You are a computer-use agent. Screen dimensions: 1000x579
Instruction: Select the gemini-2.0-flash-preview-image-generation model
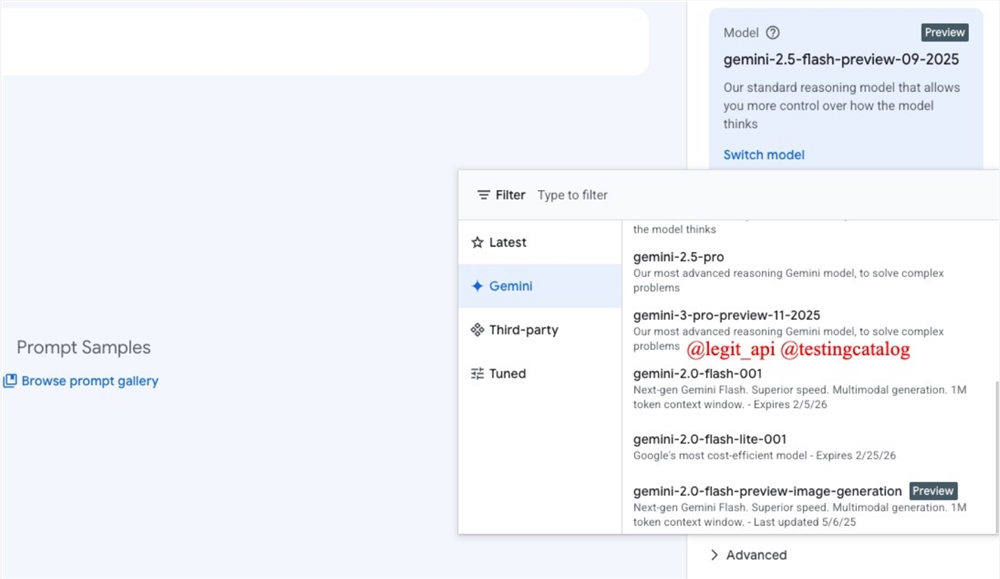pos(766,491)
